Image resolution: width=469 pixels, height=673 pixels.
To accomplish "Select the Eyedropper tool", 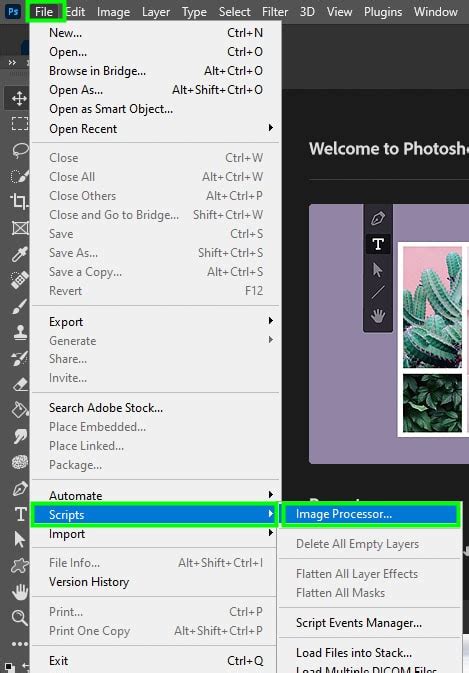I will [x=19, y=254].
